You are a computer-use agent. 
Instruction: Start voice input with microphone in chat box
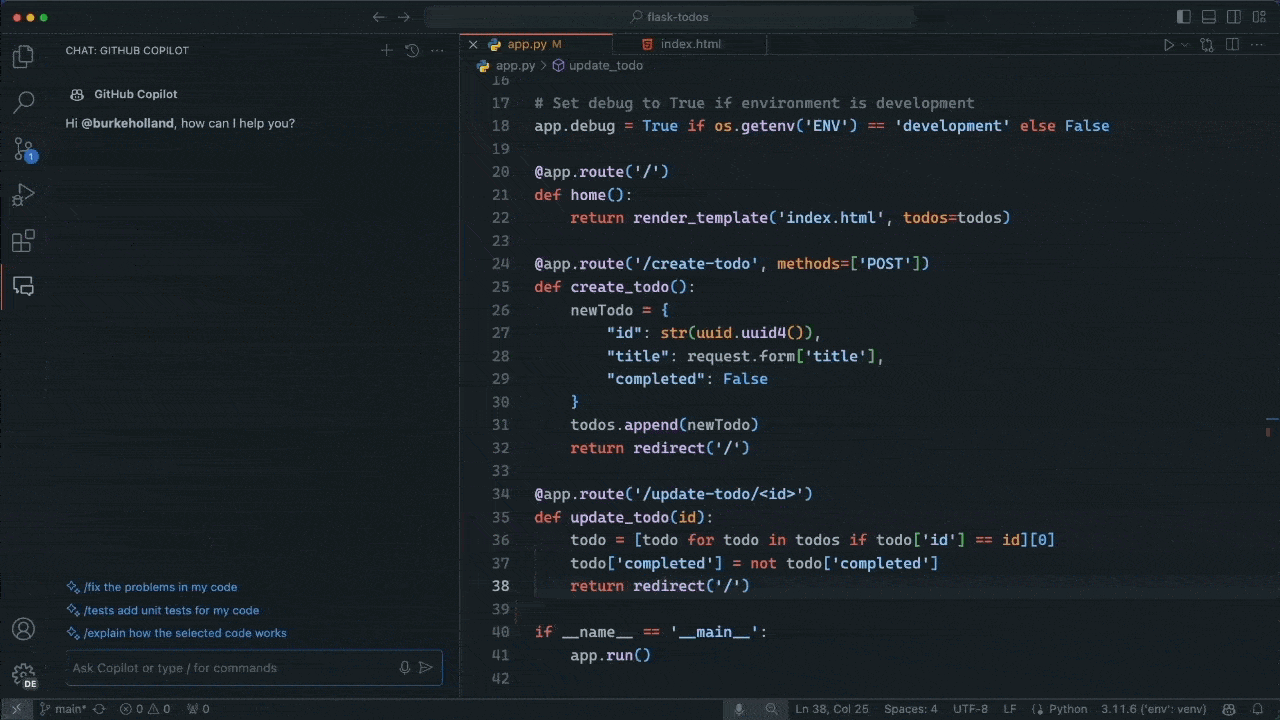tap(405, 668)
